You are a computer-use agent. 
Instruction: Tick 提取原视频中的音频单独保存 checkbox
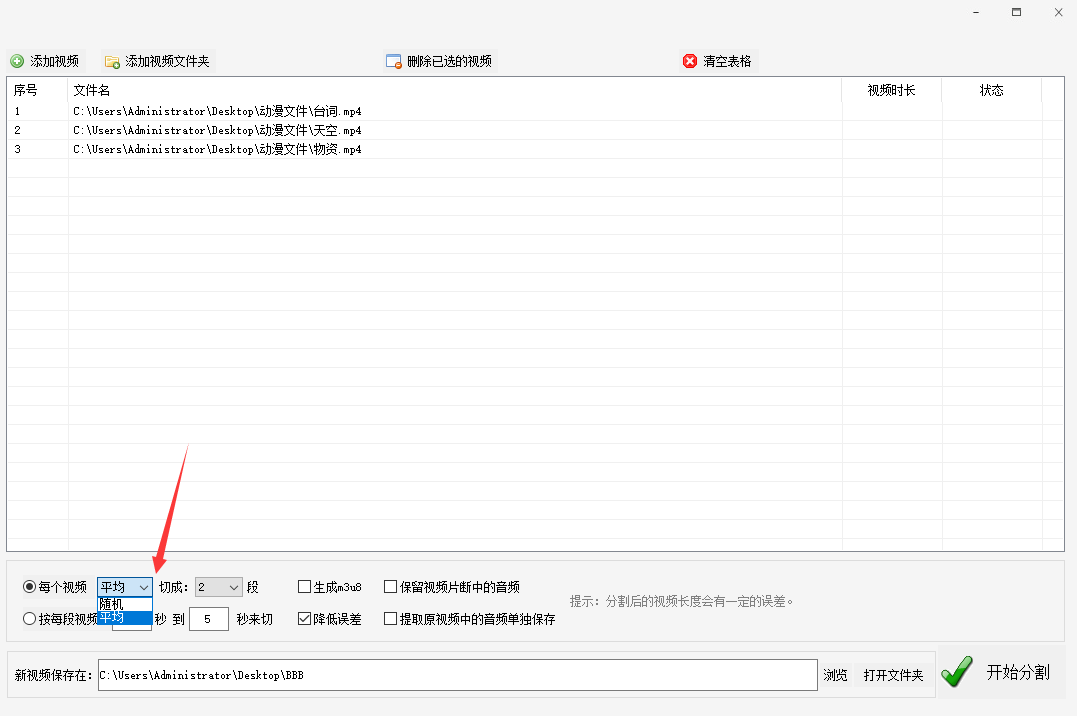(x=391, y=619)
